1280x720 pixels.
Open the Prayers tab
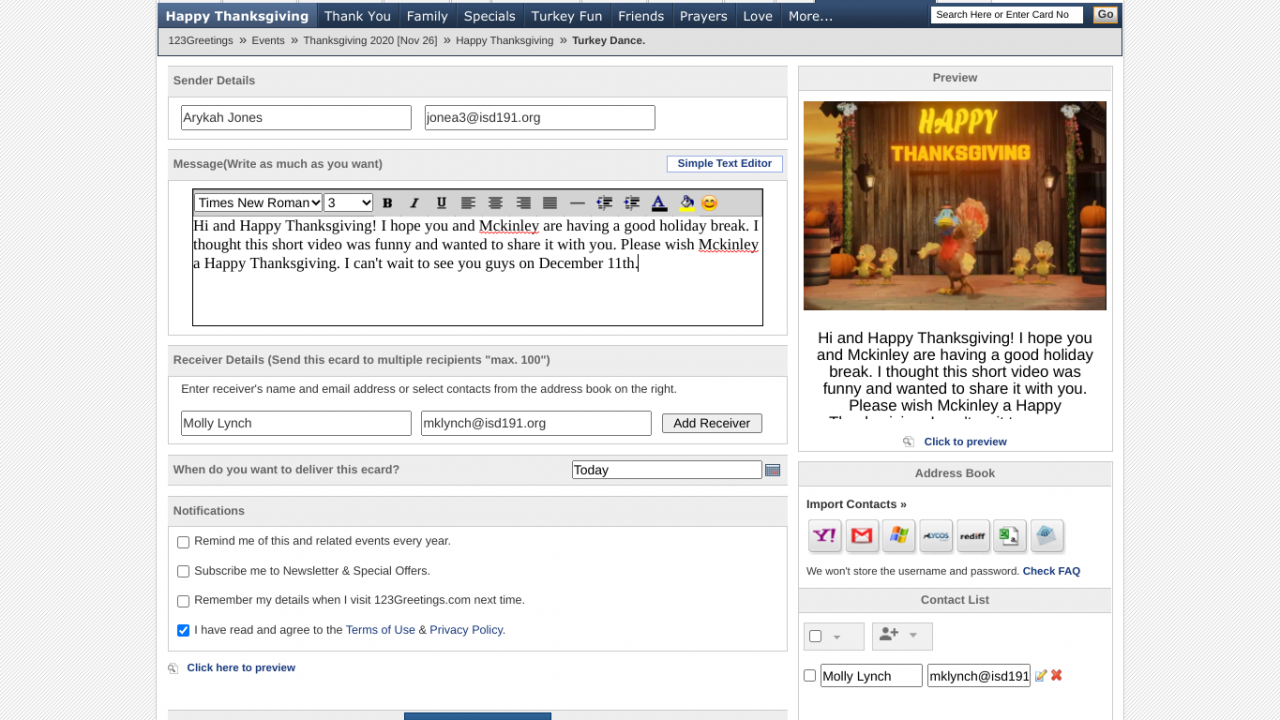(704, 16)
